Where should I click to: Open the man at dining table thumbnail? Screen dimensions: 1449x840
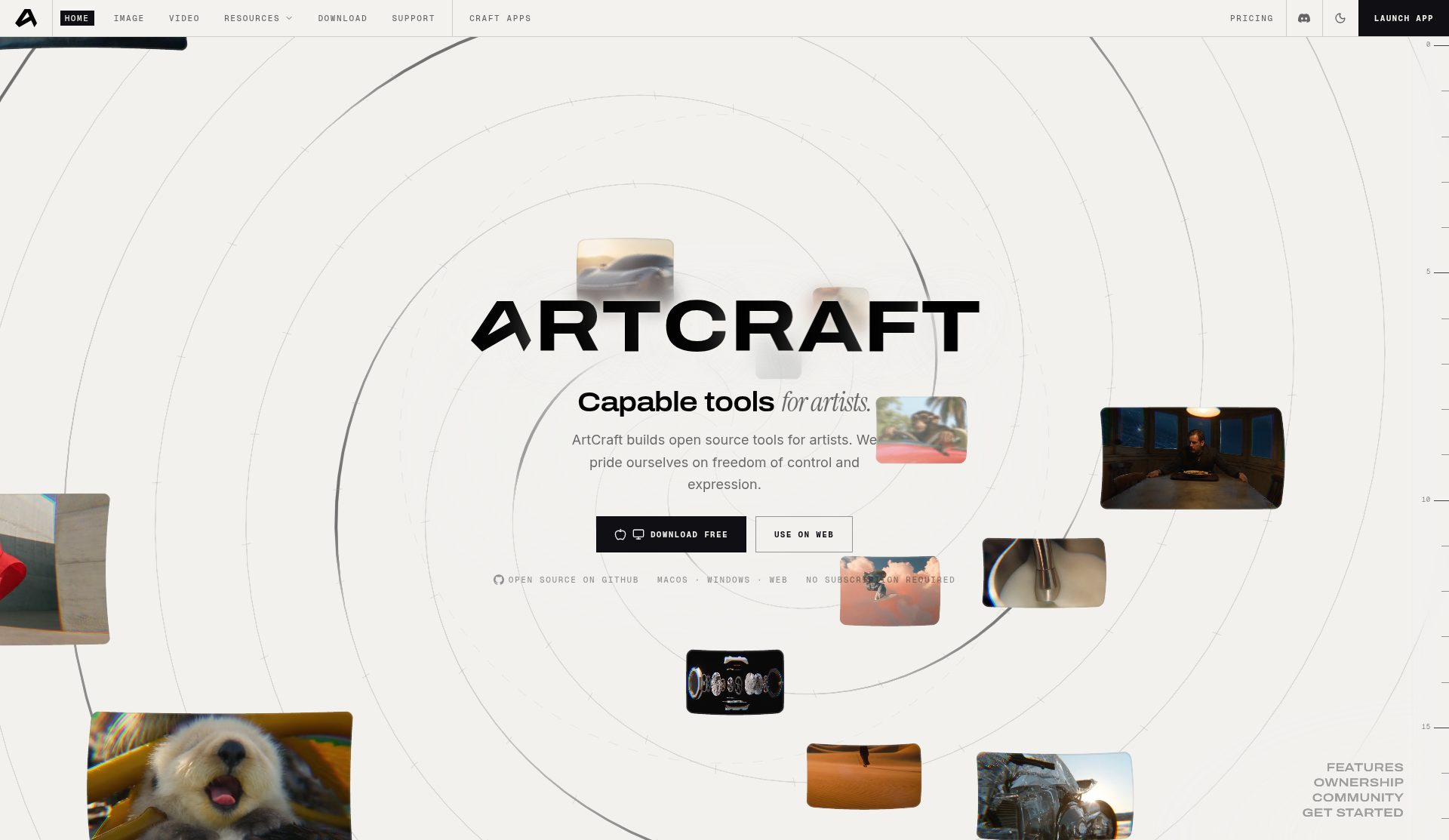(x=1192, y=458)
